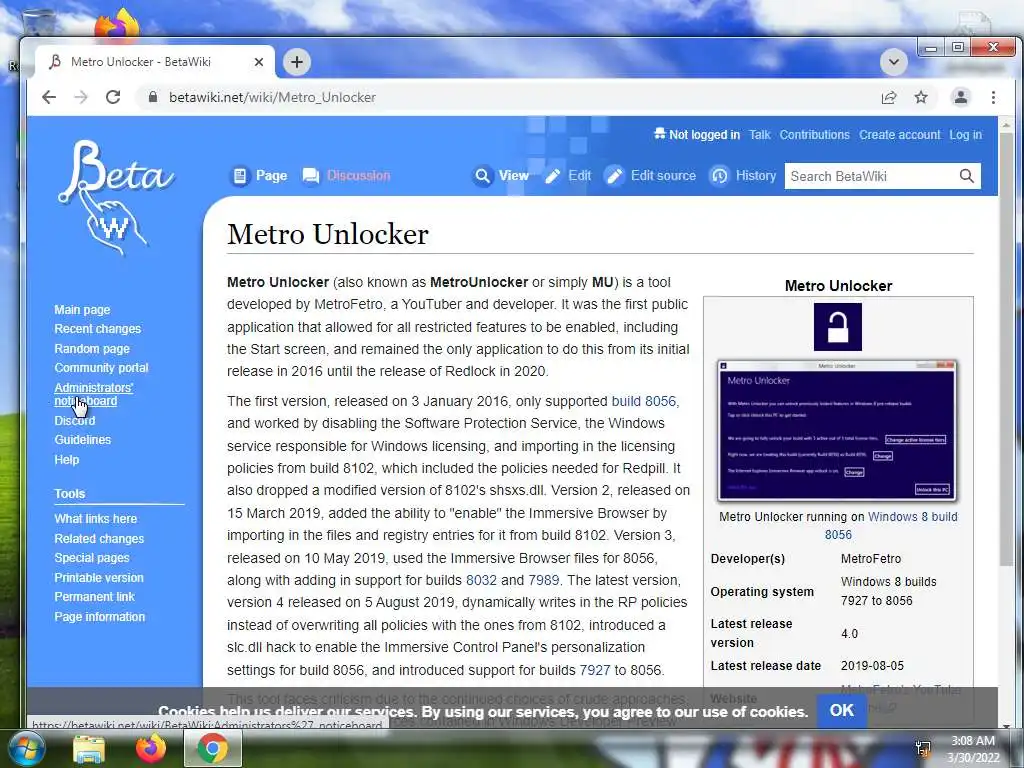This screenshot has height=768, width=1024.
Task: Click the padlock site security icon
Action: point(153,97)
